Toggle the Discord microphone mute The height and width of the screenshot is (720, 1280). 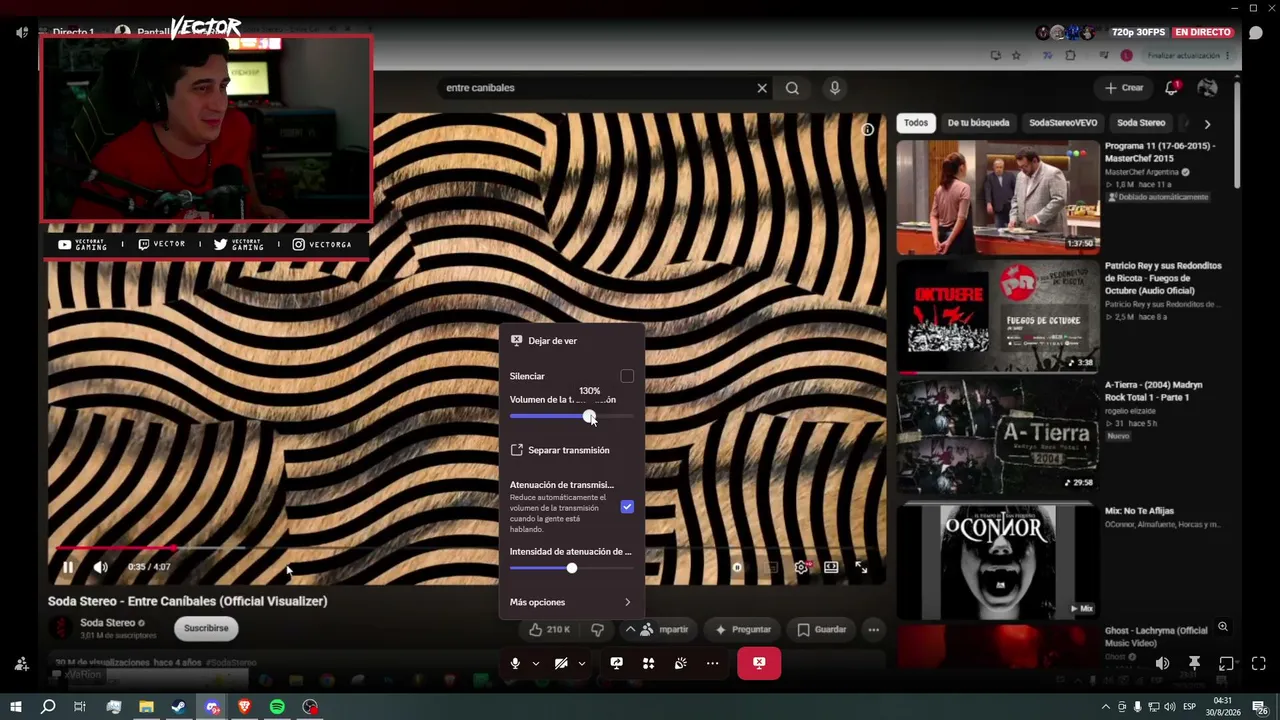(x=515, y=663)
